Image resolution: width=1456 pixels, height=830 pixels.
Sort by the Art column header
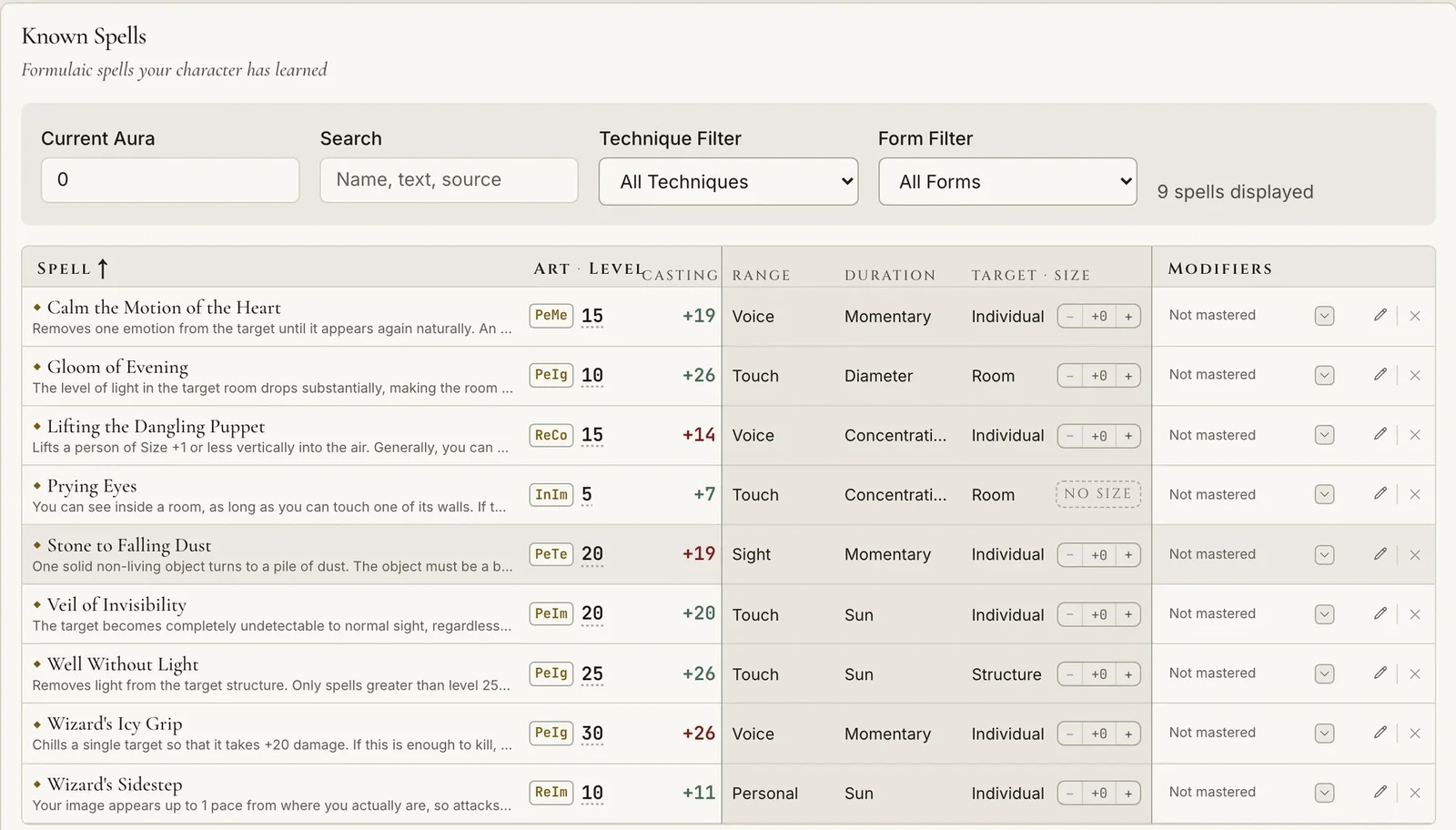tap(551, 268)
